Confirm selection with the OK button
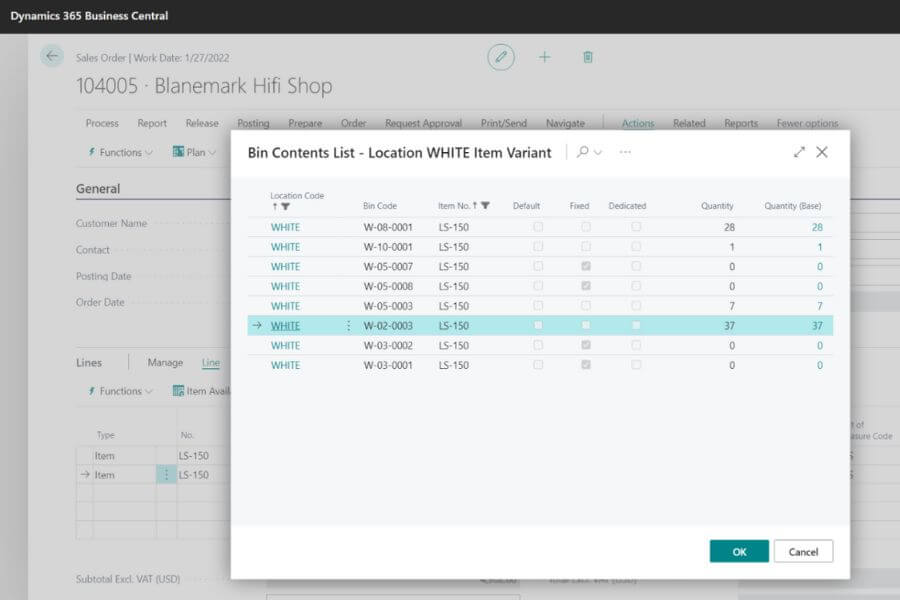This screenshot has height=600, width=900. point(739,551)
